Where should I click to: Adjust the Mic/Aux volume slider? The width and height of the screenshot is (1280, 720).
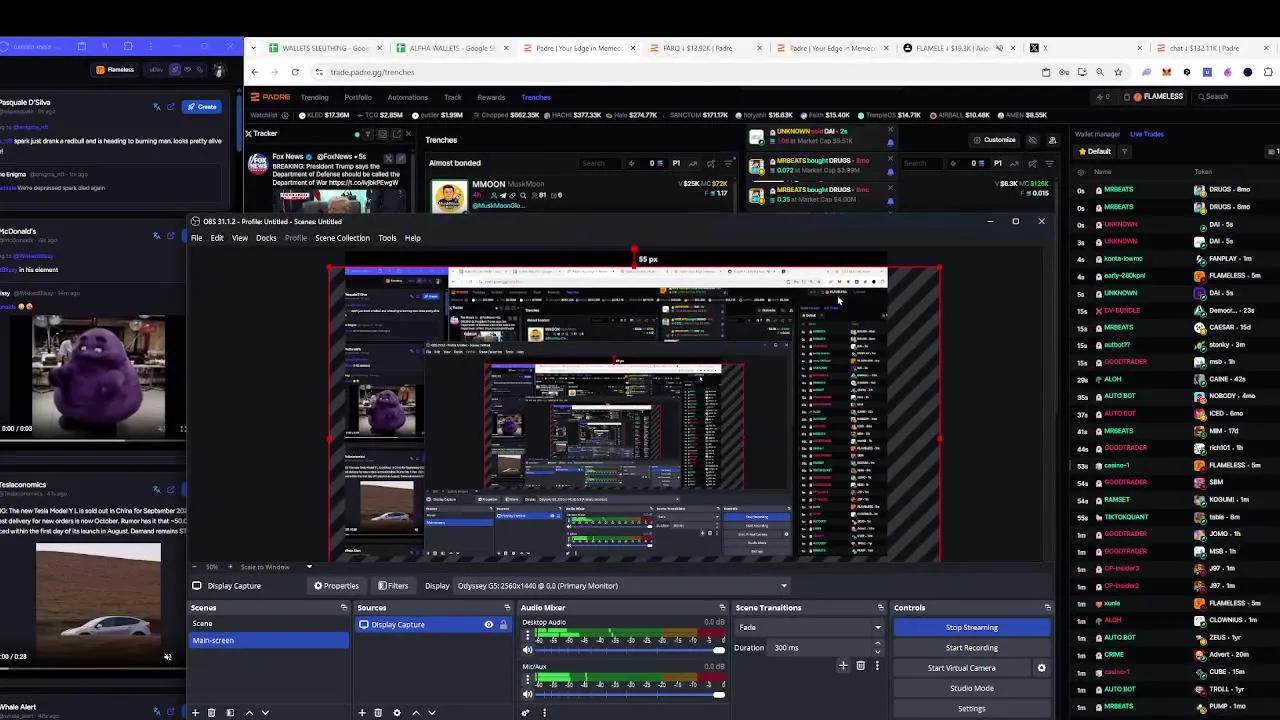(630, 694)
